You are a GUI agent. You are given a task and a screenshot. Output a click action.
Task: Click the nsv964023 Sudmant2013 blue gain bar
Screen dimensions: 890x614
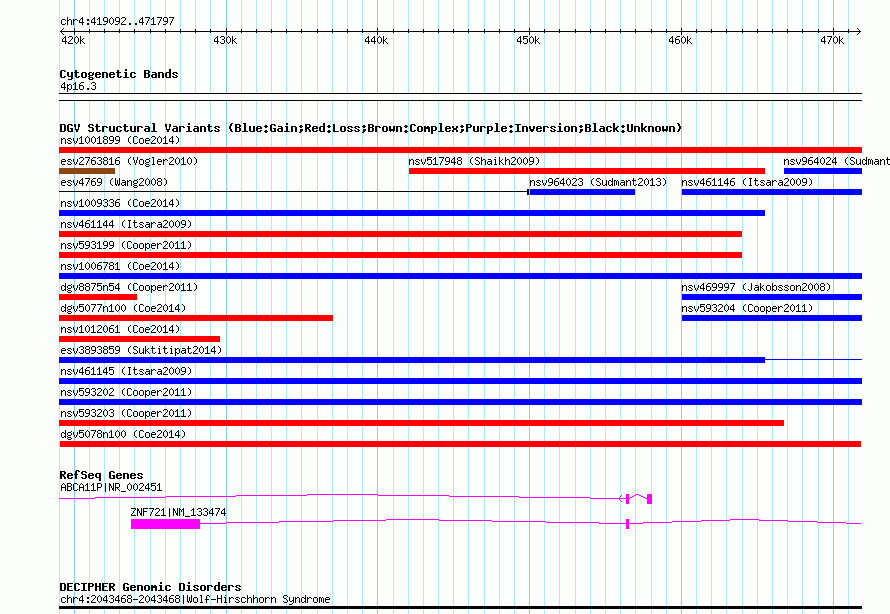582,192
